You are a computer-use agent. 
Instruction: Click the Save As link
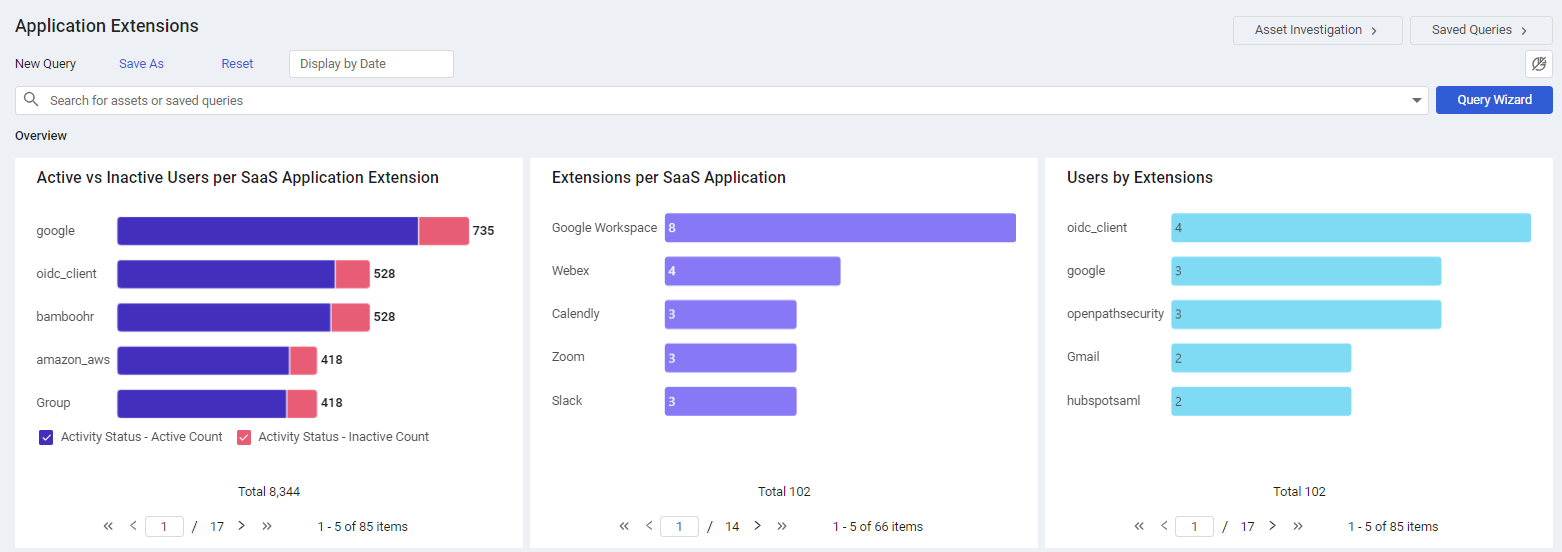[x=141, y=64]
